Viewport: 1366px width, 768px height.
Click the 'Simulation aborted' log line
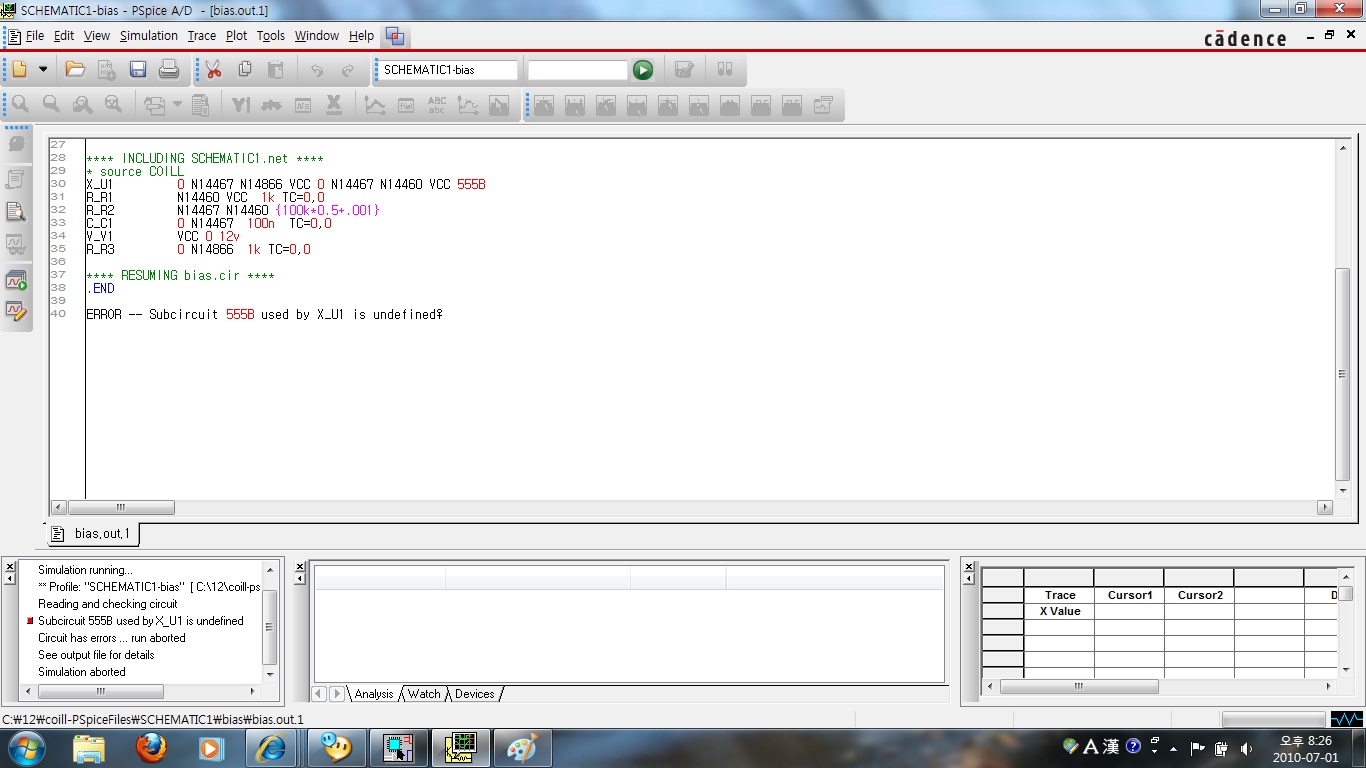(x=82, y=672)
